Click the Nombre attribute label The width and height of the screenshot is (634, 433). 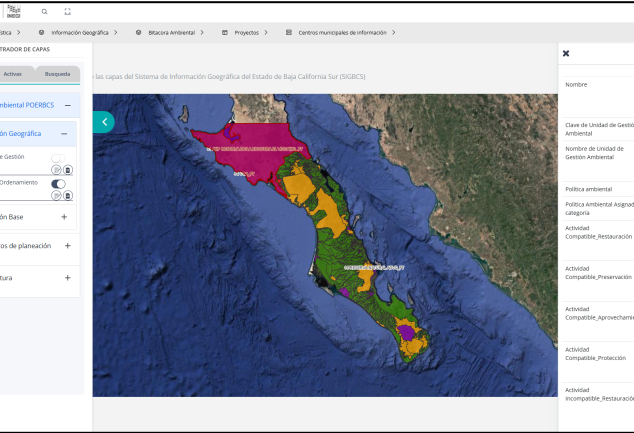click(x=576, y=84)
